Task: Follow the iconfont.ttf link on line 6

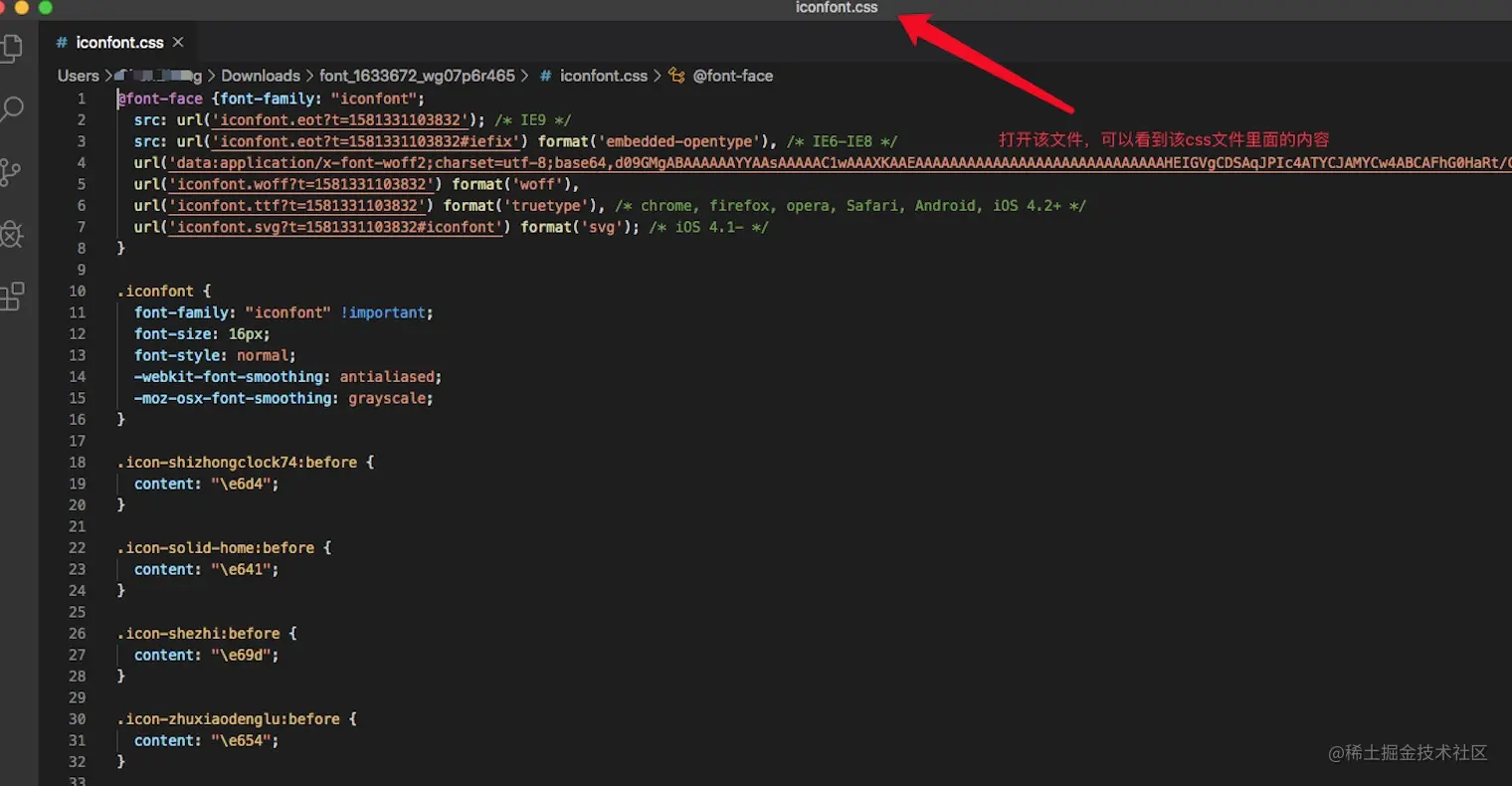Action: coord(296,206)
